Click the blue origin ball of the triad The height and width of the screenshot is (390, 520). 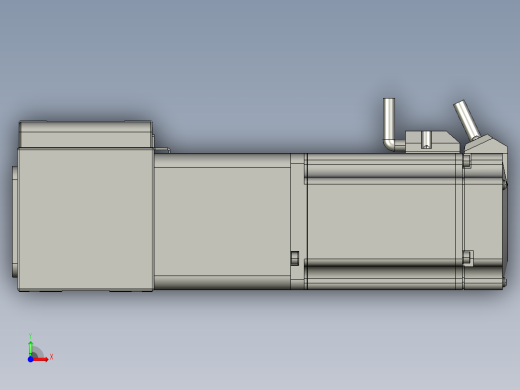tap(30, 359)
